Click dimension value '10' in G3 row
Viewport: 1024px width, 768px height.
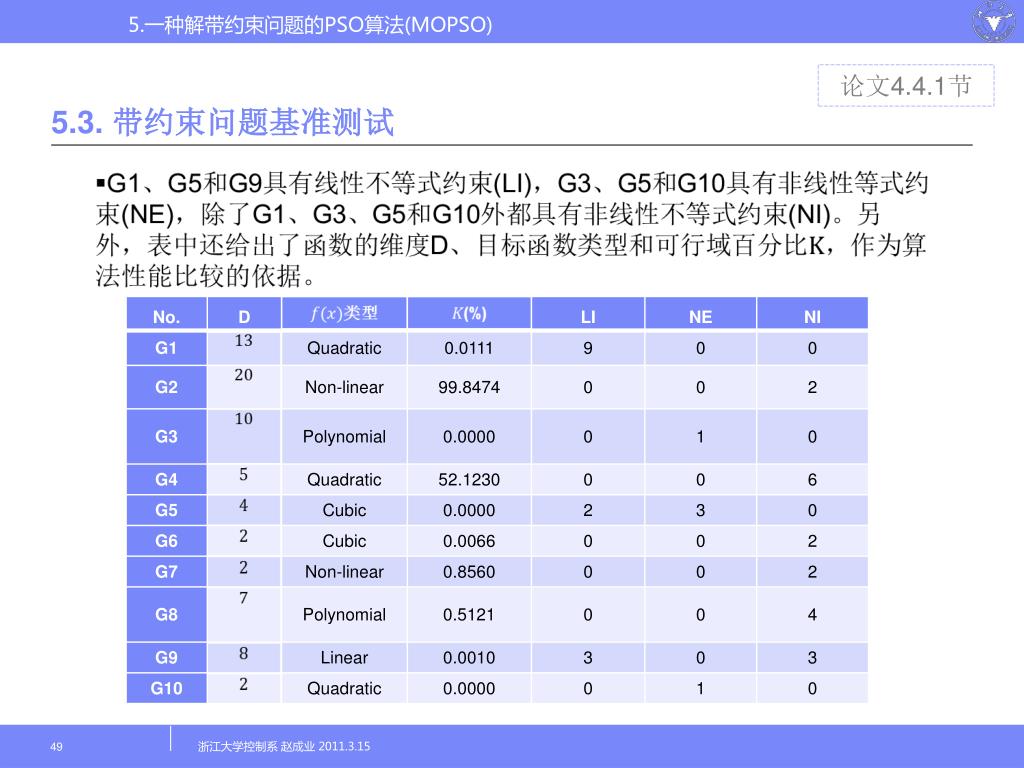[244, 419]
